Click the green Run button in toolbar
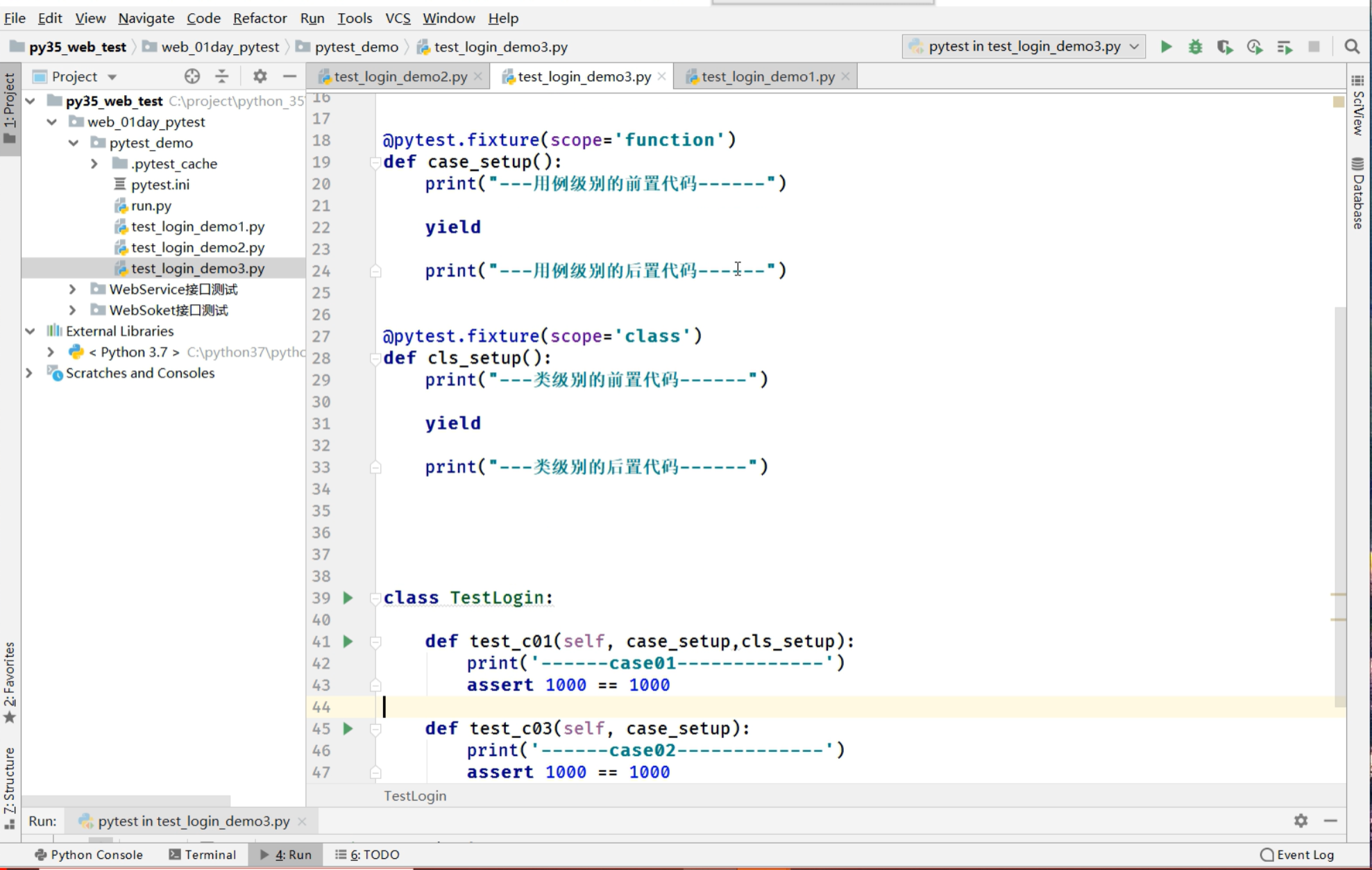Viewport: 1372px width, 870px height. coord(1166,47)
